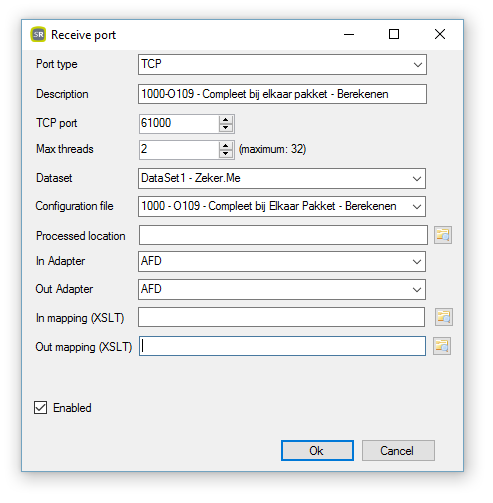
Task: Maximize the Receive port window
Action: pos(394,34)
